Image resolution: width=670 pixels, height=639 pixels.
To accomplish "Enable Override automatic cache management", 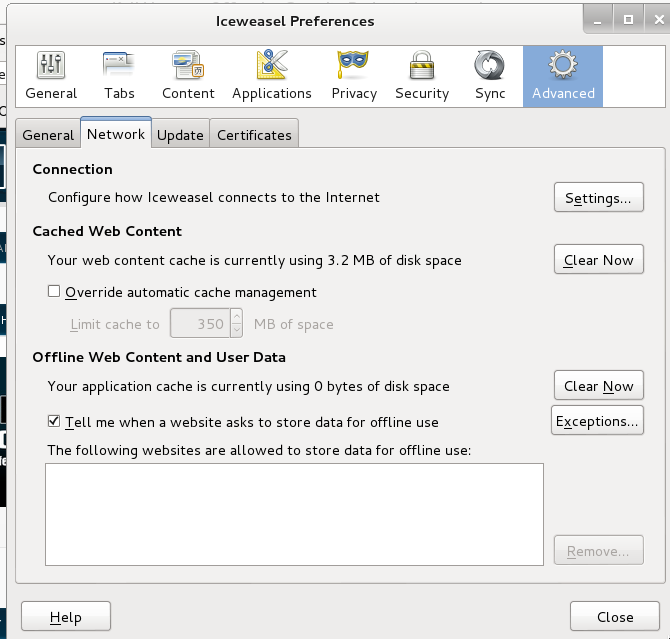I will [54, 292].
